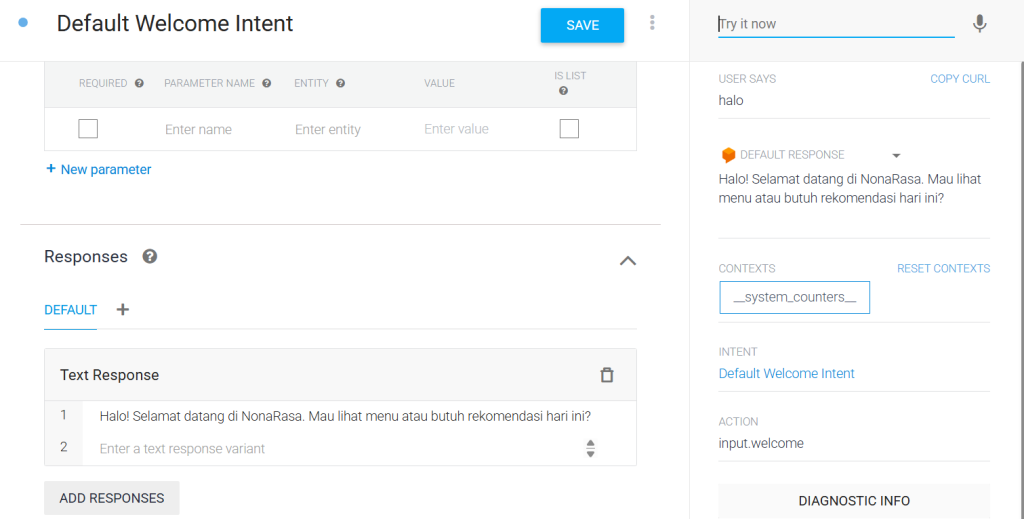Click the help icon next to ENTITY
This screenshot has width=1024, height=519.
pyautogui.click(x=341, y=84)
